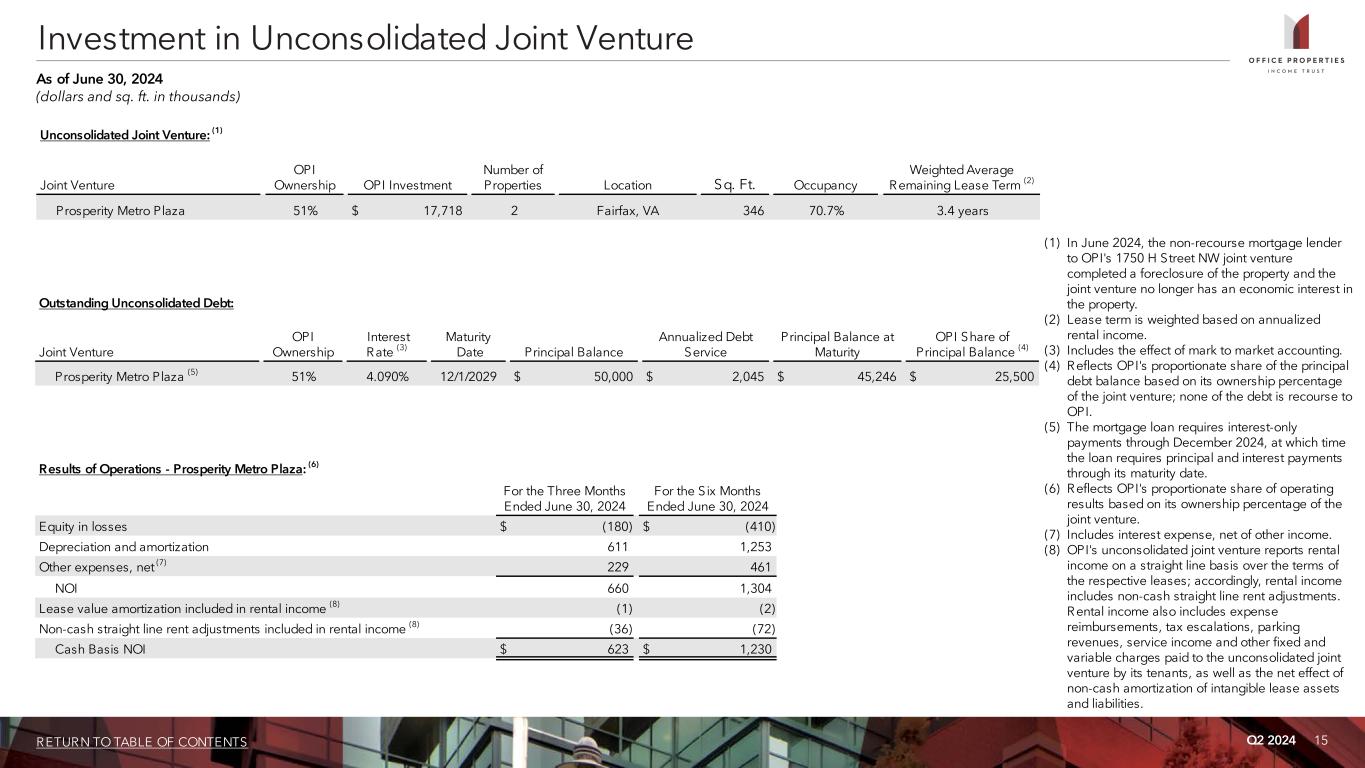Click the Q2 2024 footer label
1365x768 pixels.
click(1271, 740)
